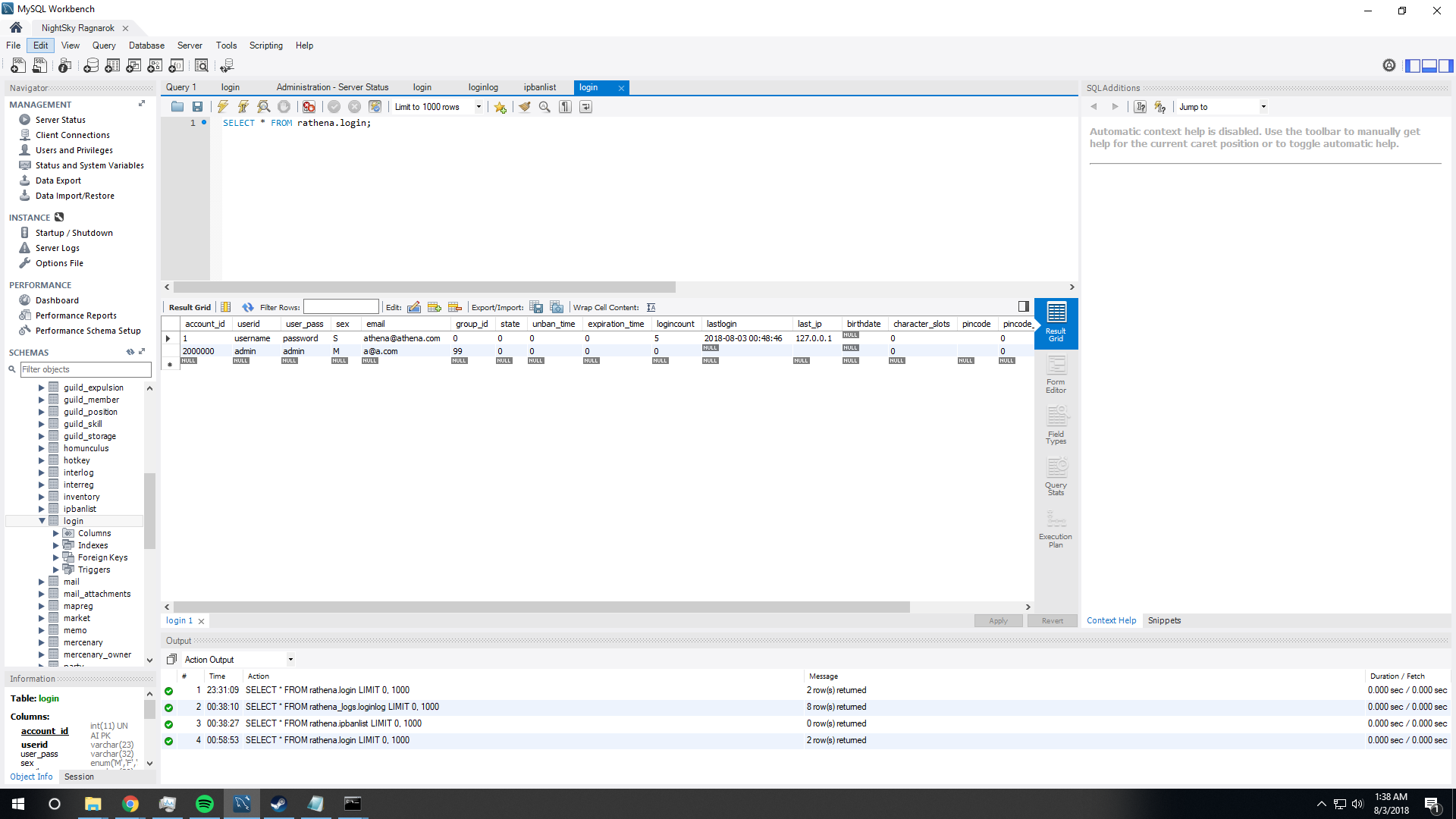
Task: Collapse the login table tree node
Action: 42,521
